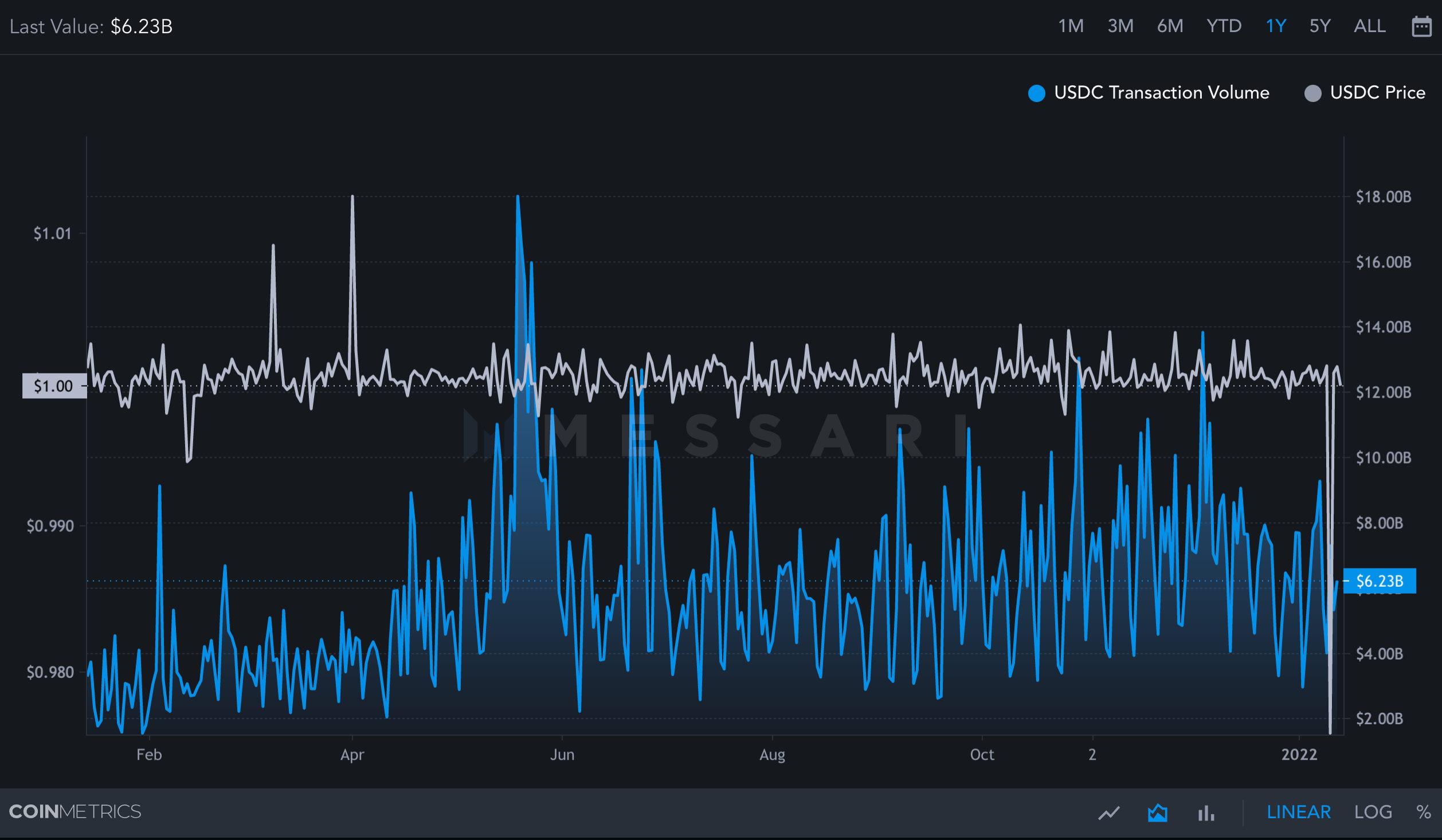Image resolution: width=1442 pixels, height=840 pixels.
Task: Show ALL time range data
Action: point(1369,26)
